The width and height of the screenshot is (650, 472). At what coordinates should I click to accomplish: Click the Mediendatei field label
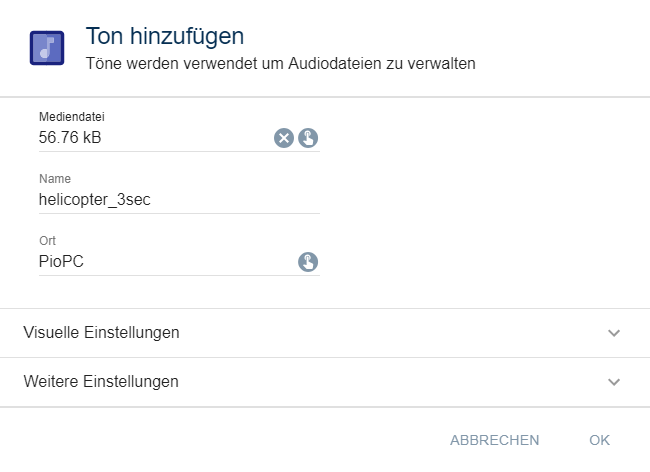(72, 117)
